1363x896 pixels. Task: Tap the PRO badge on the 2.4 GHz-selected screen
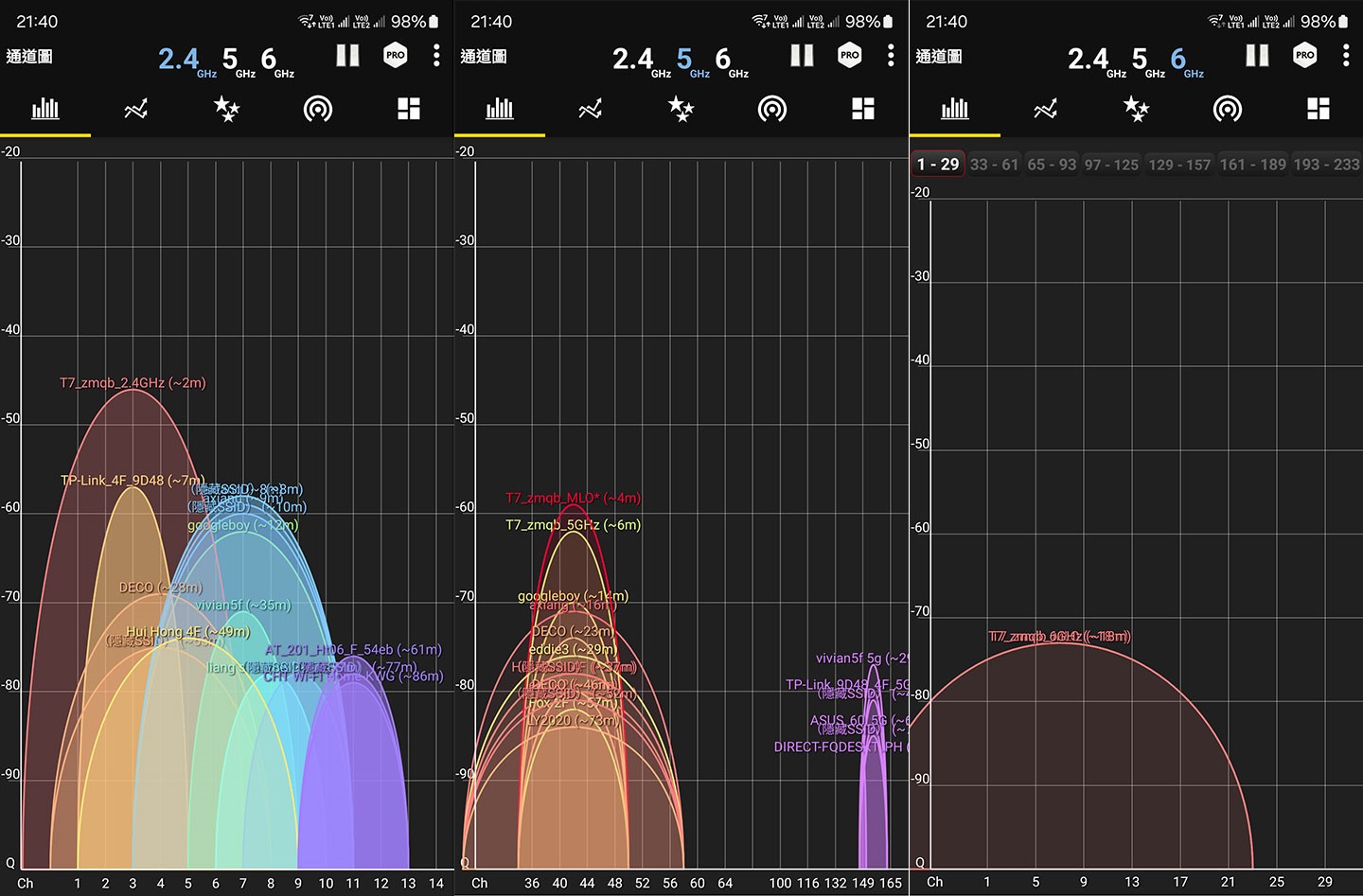point(396,55)
